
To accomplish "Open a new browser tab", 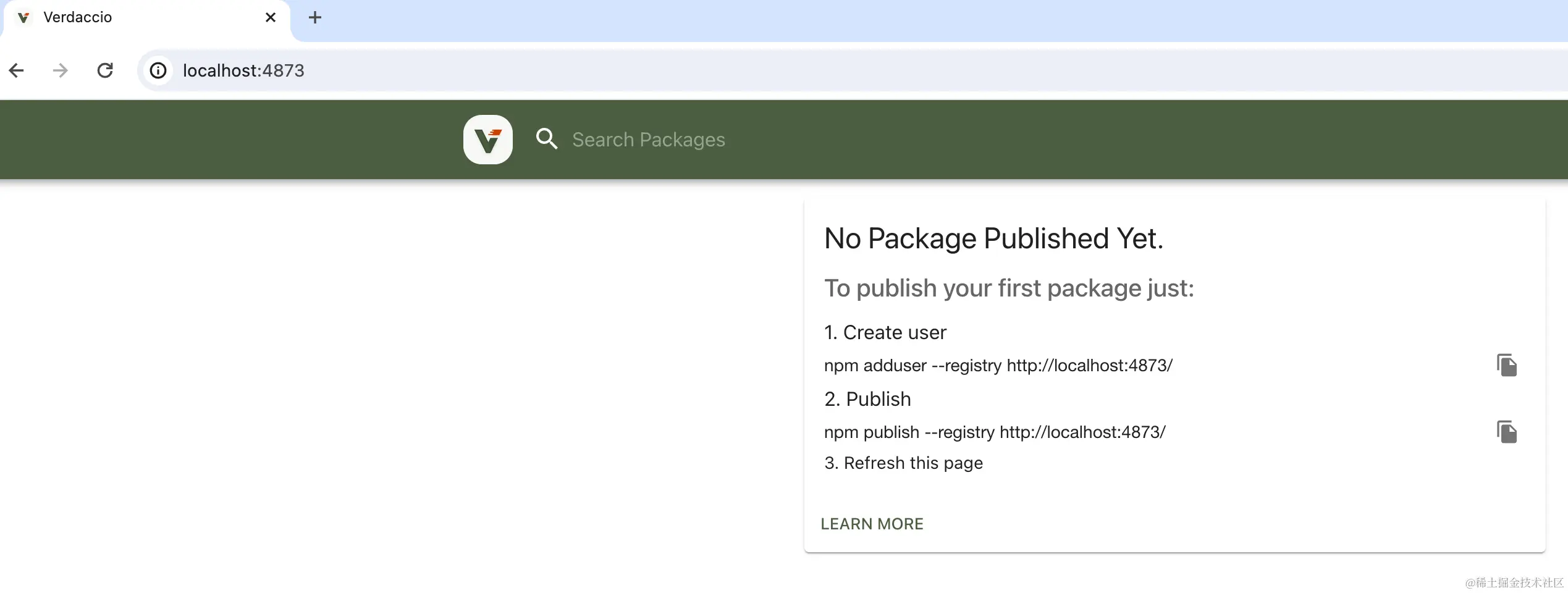I will 315,17.
